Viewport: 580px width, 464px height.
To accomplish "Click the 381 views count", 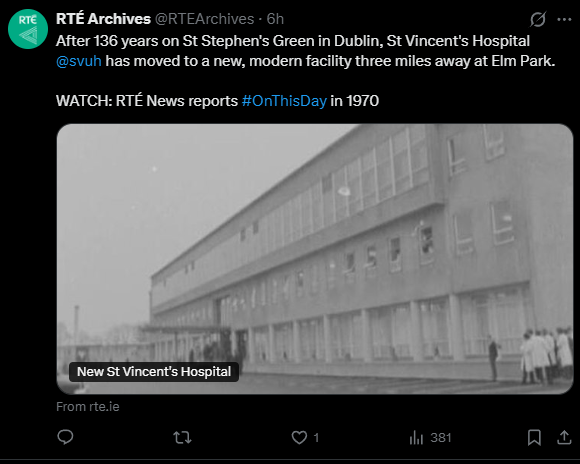I will (x=441, y=438).
